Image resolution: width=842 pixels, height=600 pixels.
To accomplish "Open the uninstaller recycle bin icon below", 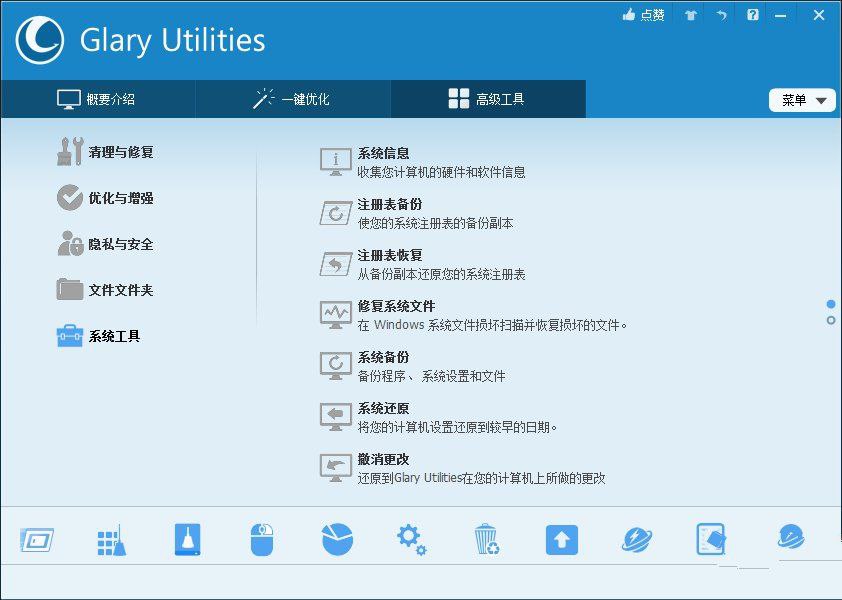I will (x=486, y=538).
